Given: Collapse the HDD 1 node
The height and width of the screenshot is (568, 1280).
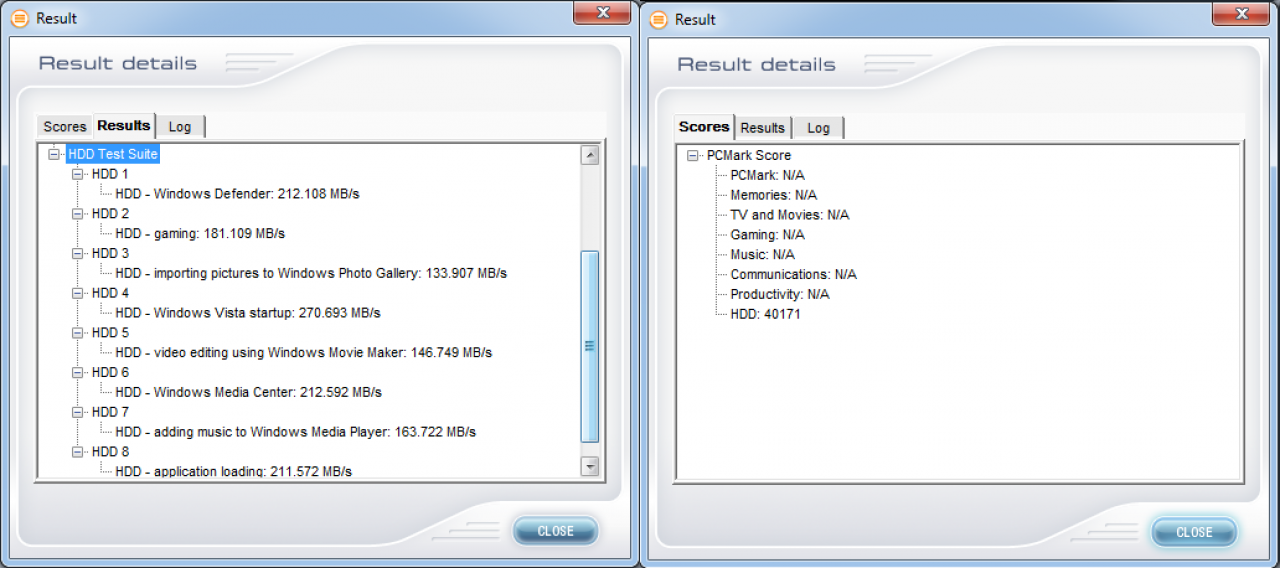Looking at the screenshot, I should 78,174.
